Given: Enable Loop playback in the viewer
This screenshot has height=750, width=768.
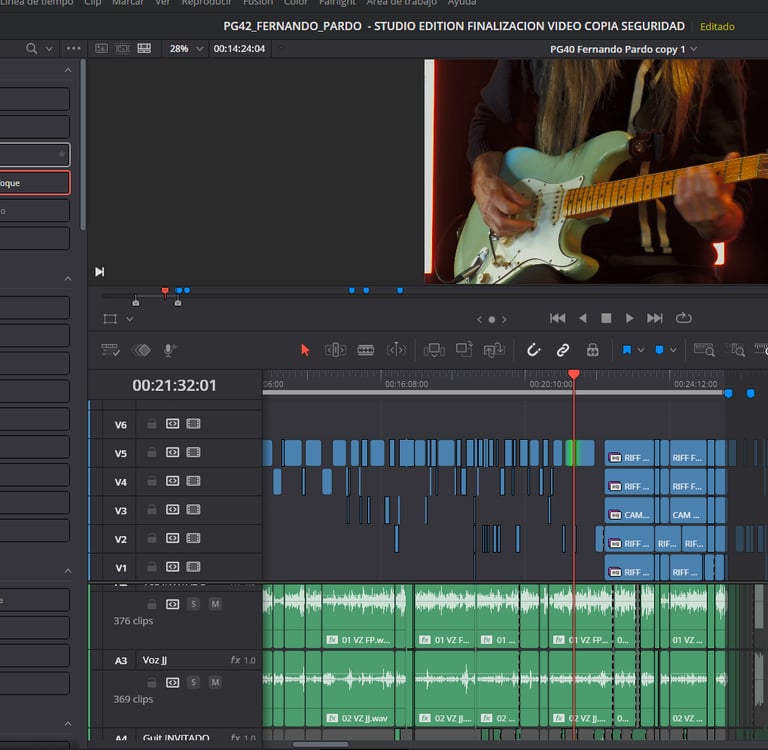Looking at the screenshot, I should tap(684, 318).
